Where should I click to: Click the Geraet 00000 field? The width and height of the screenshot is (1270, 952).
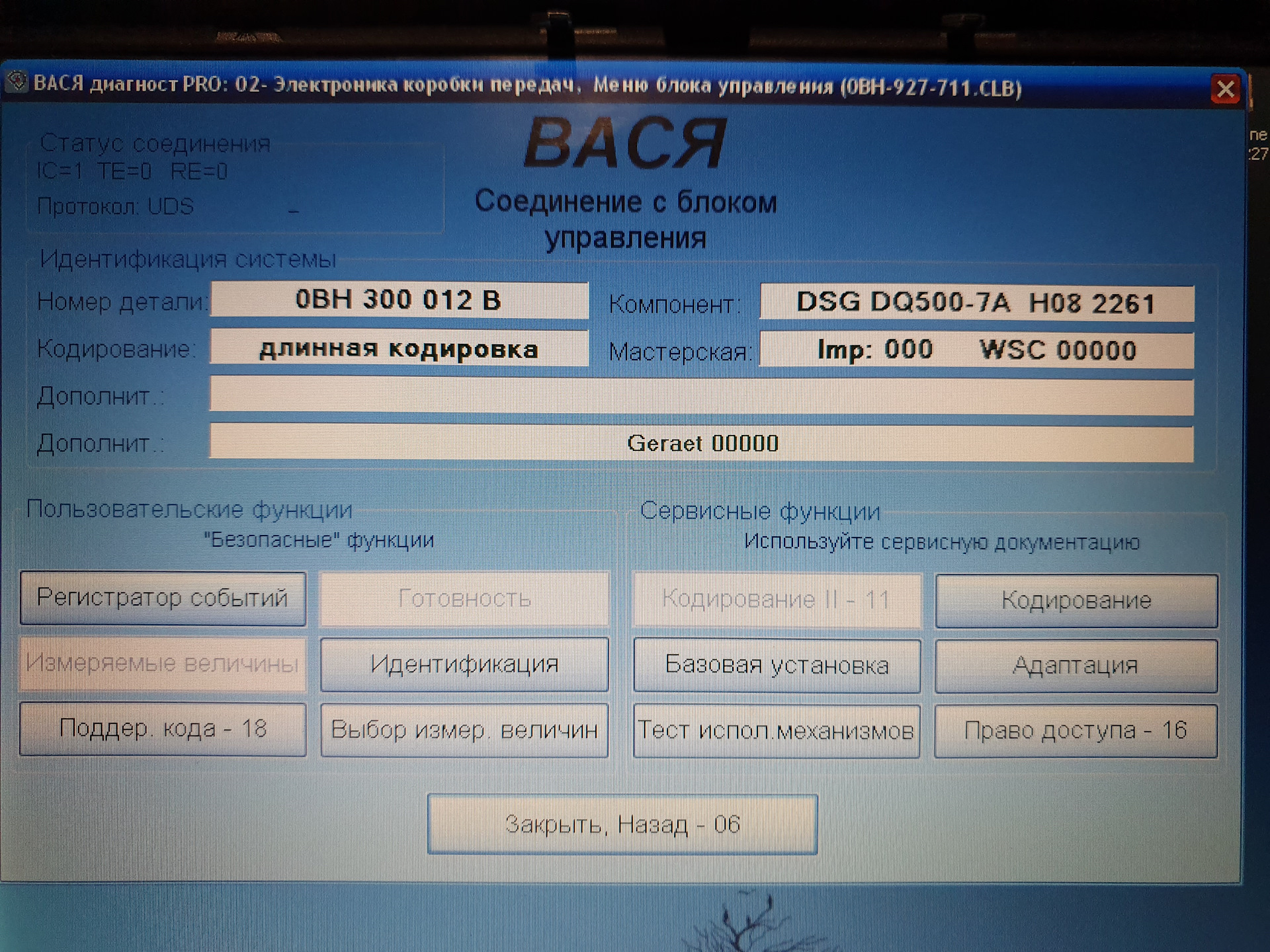702,443
